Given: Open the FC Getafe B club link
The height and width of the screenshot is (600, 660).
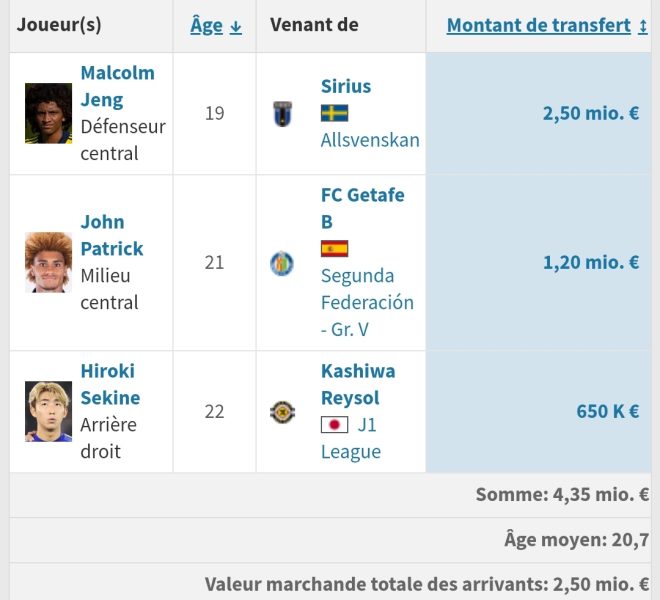Looking at the screenshot, I should (x=362, y=208).
